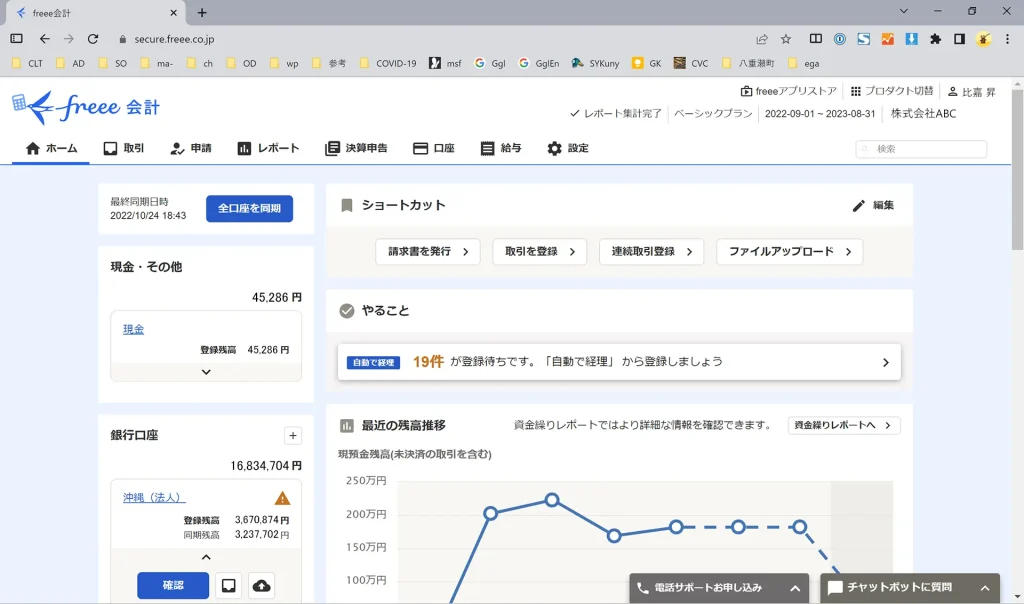The width and height of the screenshot is (1024, 604).
Task: Expand the 電話サポートお申し込み panel
Action: click(x=795, y=588)
